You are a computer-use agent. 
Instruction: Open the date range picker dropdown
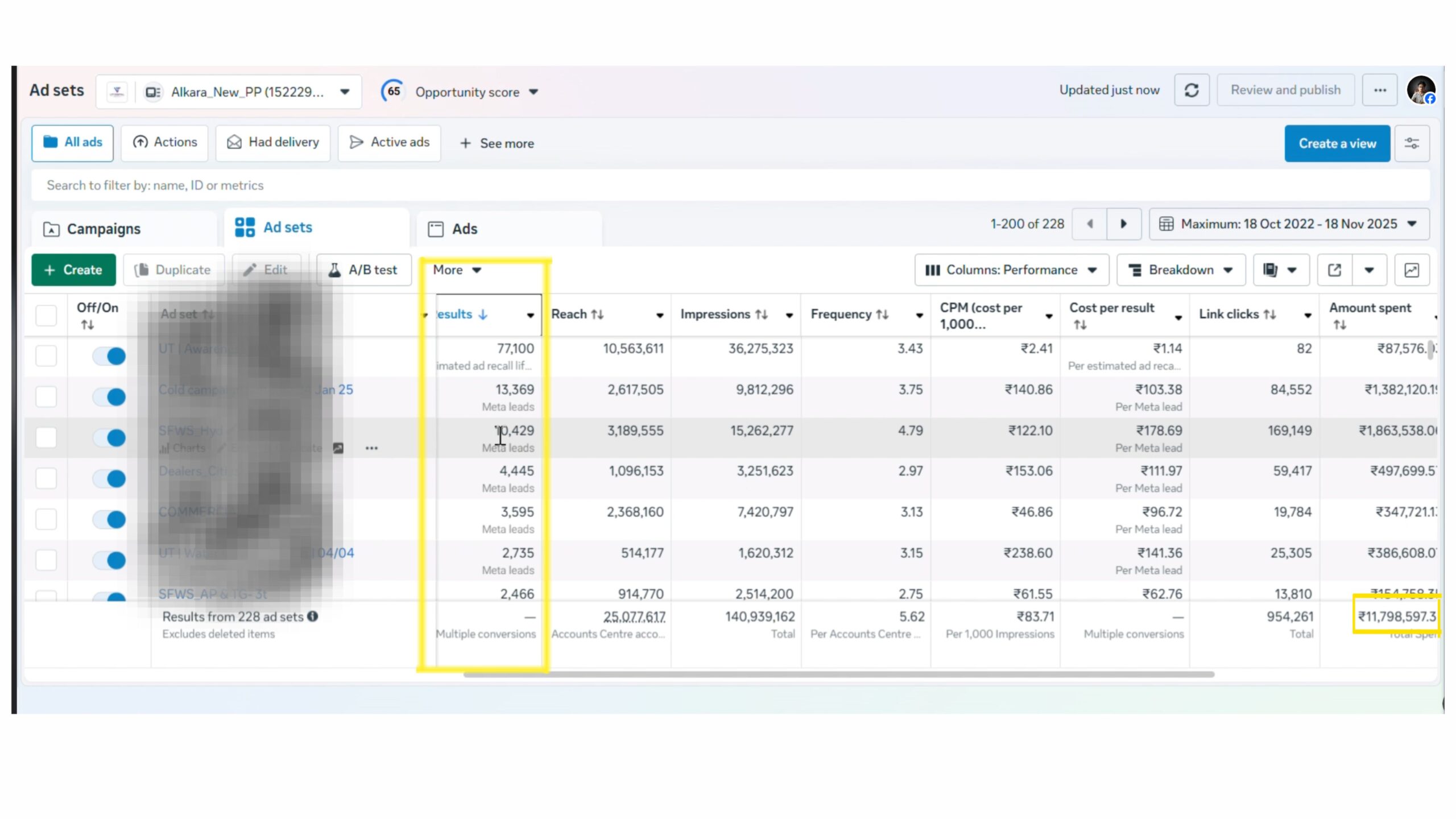[1289, 224]
